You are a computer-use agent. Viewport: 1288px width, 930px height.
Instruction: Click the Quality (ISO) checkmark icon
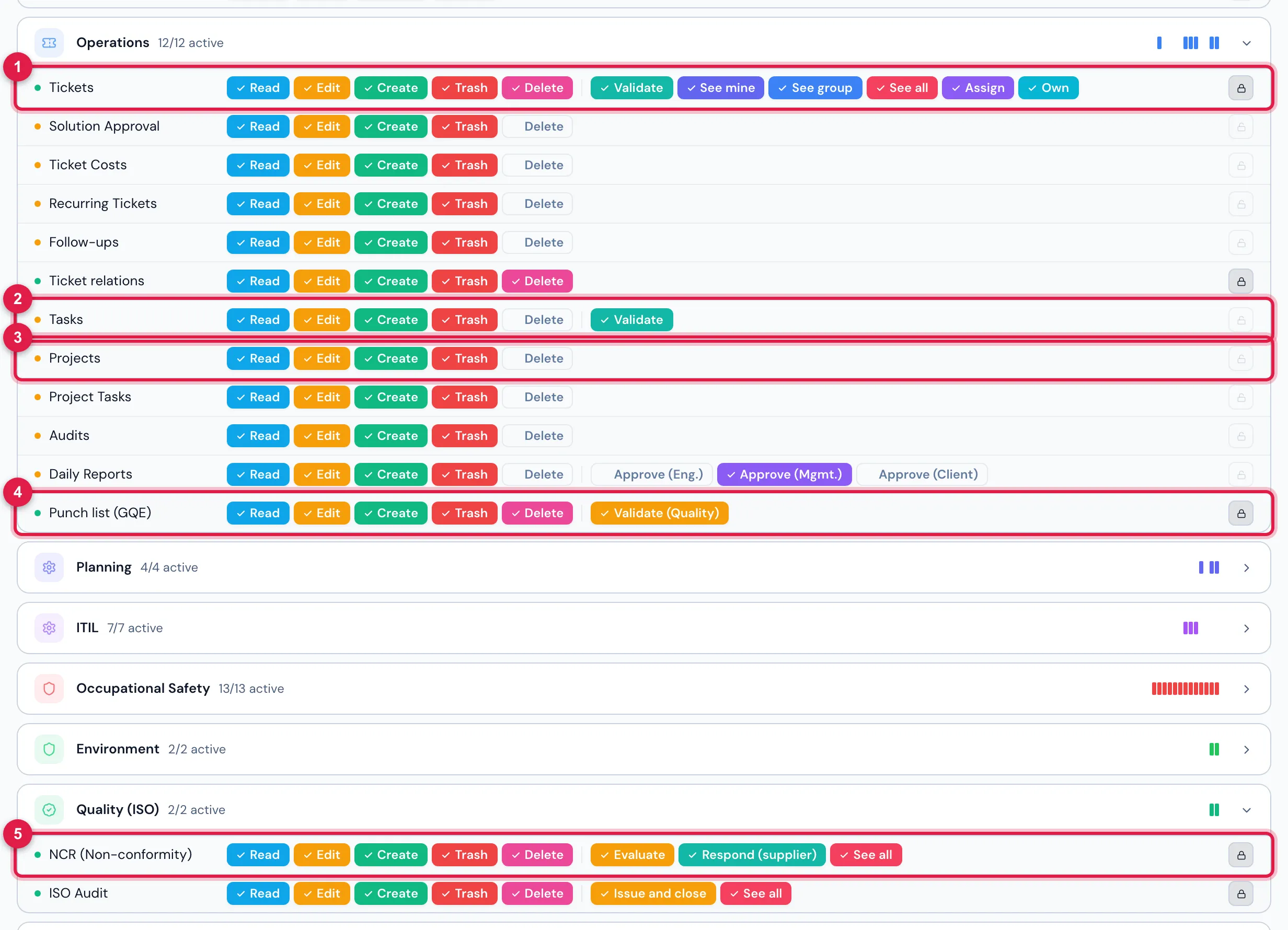pyautogui.click(x=49, y=810)
